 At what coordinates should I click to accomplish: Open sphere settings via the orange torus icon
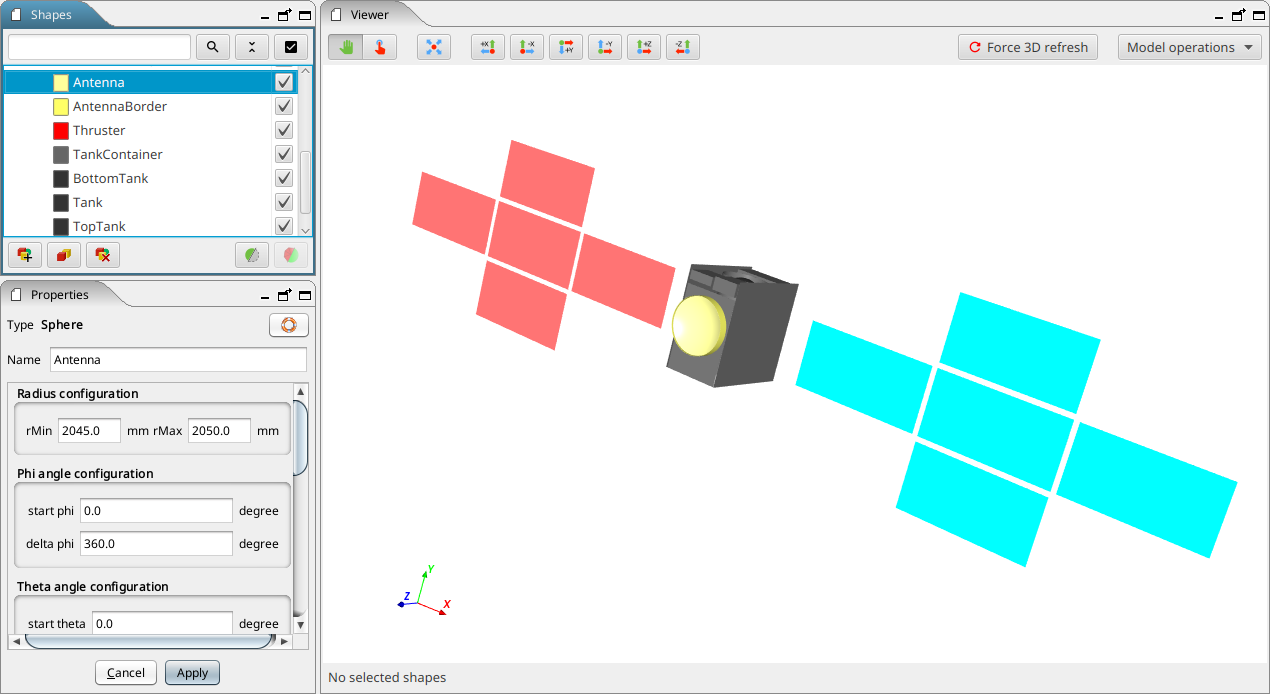[288, 324]
